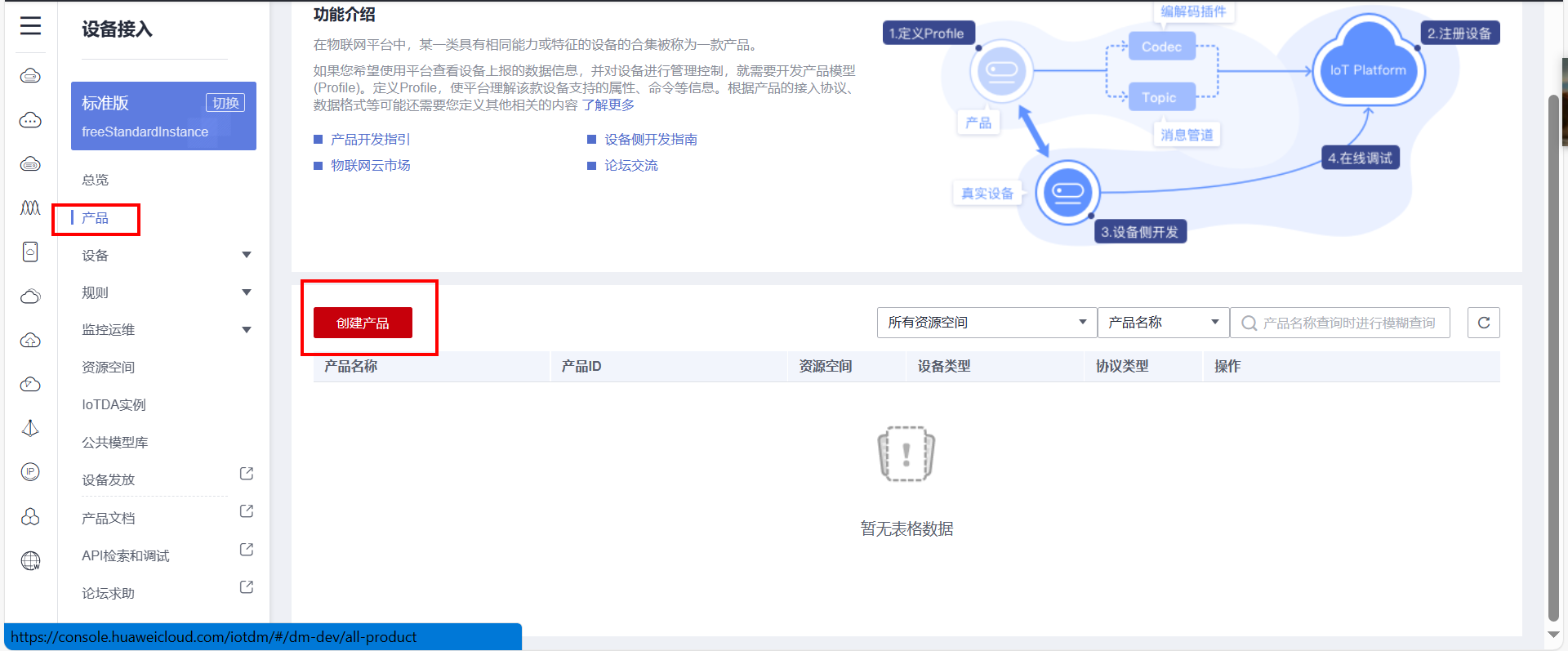Click the 切换 button on the 标准版 card

225,103
